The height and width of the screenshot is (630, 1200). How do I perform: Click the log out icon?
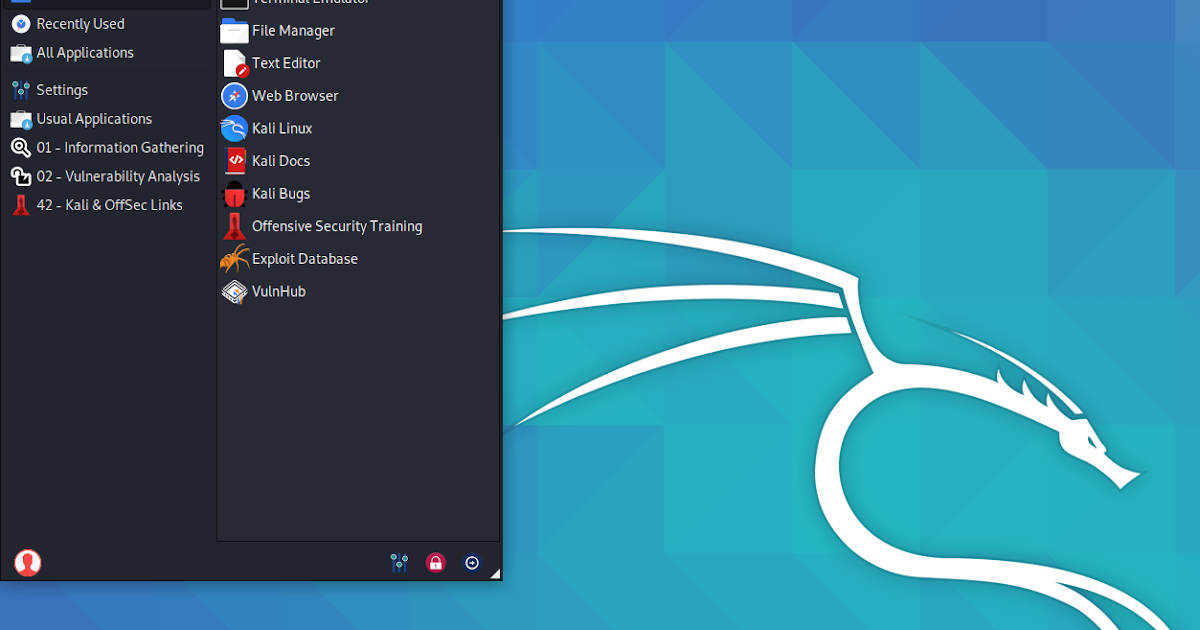point(472,563)
